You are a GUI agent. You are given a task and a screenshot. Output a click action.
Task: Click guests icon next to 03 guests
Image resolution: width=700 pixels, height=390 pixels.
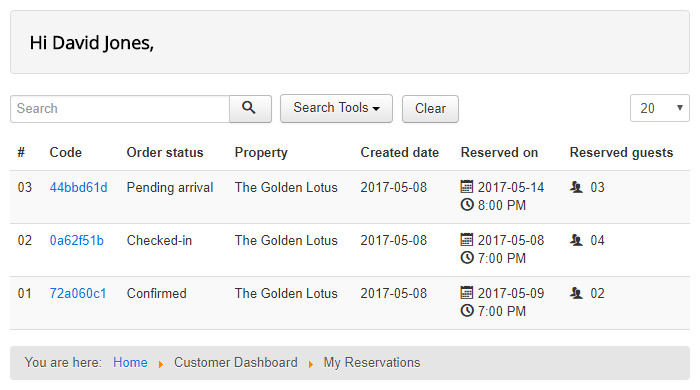pos(576,187)
